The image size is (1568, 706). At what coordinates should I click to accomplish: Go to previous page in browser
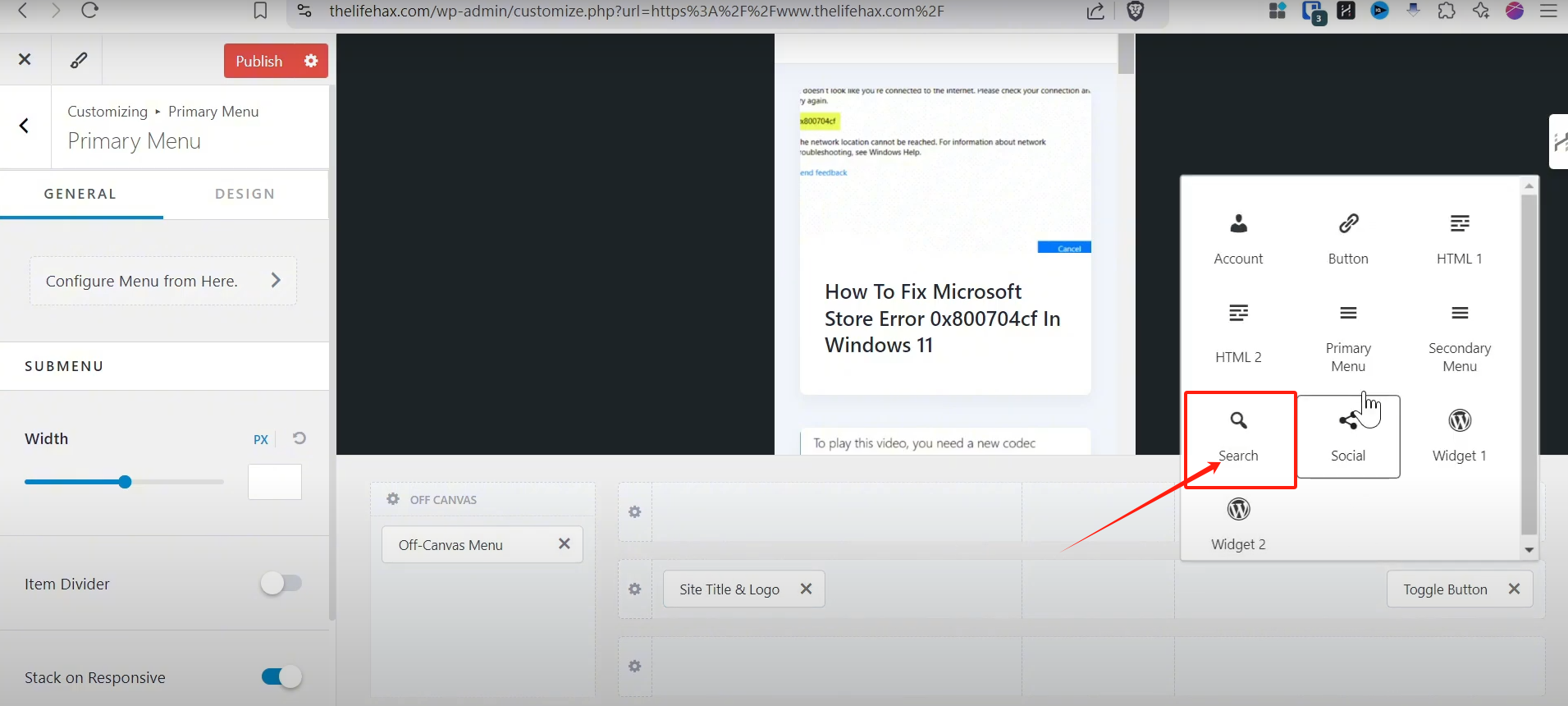pos(23,11)
